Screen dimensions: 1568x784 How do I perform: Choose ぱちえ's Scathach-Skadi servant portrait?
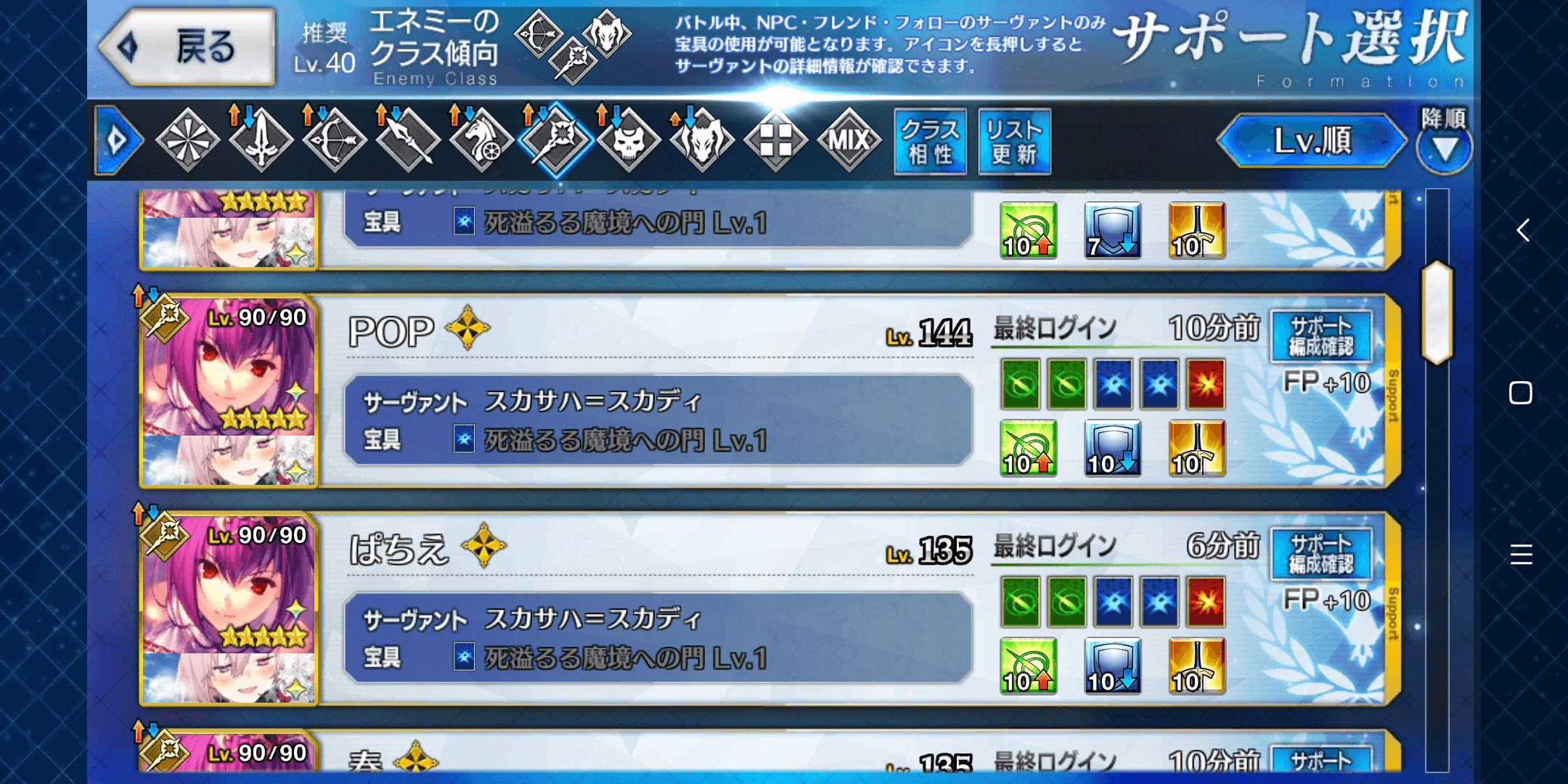pyautogui.click(x=228, y=608)
